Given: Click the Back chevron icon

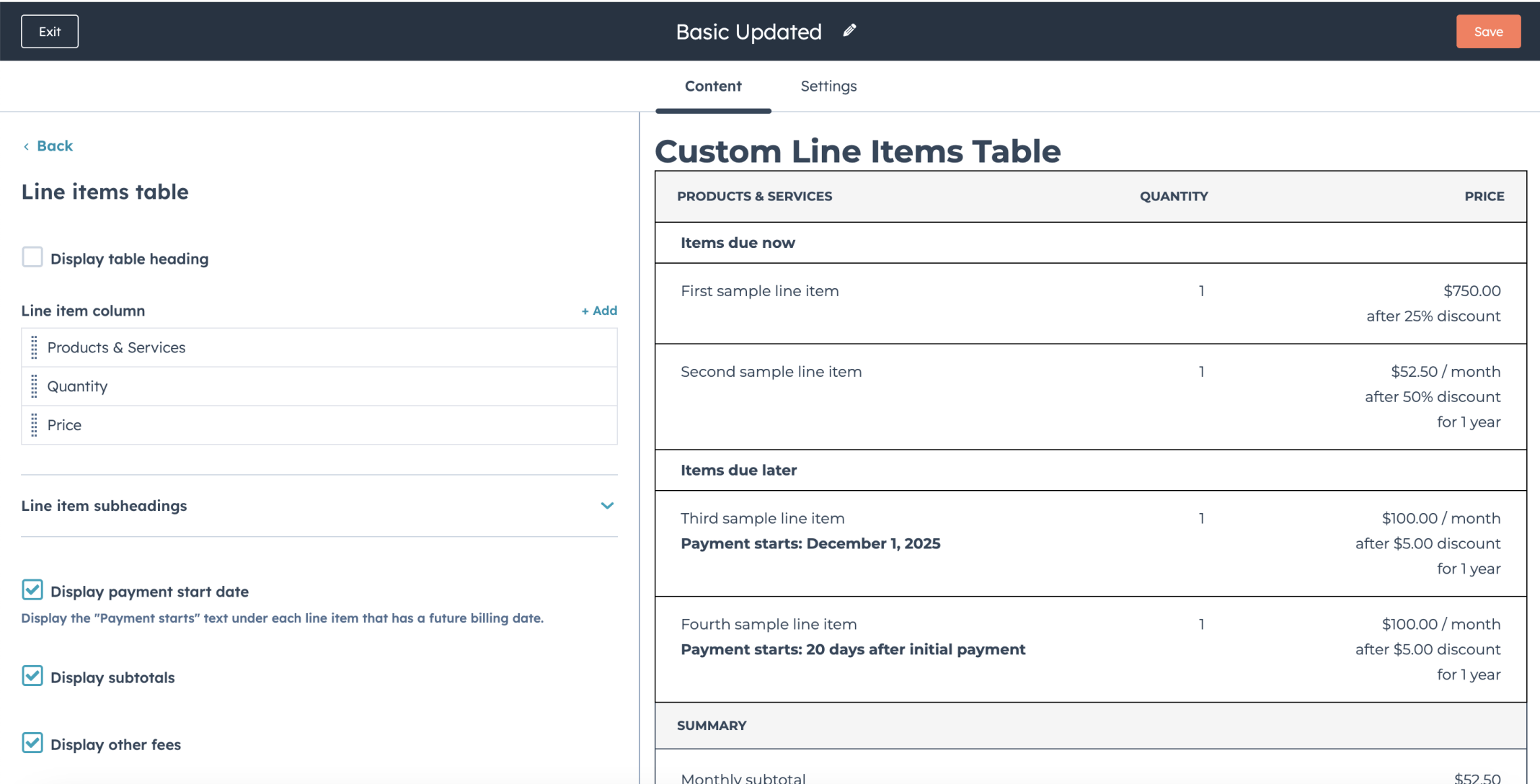Looking at the screenshot, I should 26,146.
